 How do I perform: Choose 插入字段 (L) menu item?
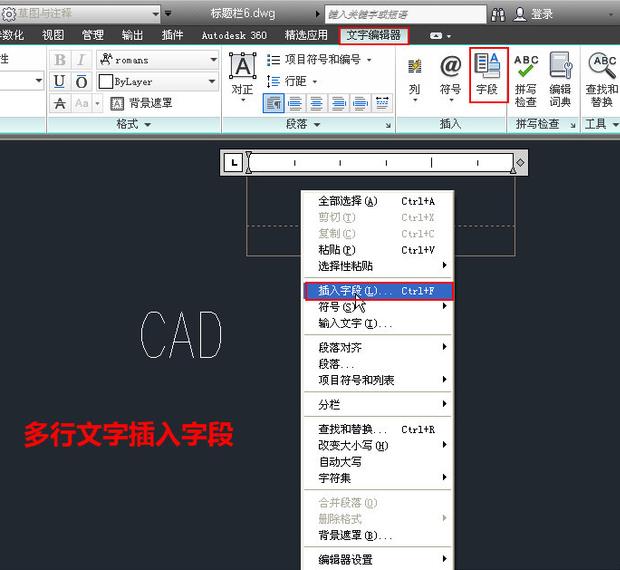click(379, 291)
